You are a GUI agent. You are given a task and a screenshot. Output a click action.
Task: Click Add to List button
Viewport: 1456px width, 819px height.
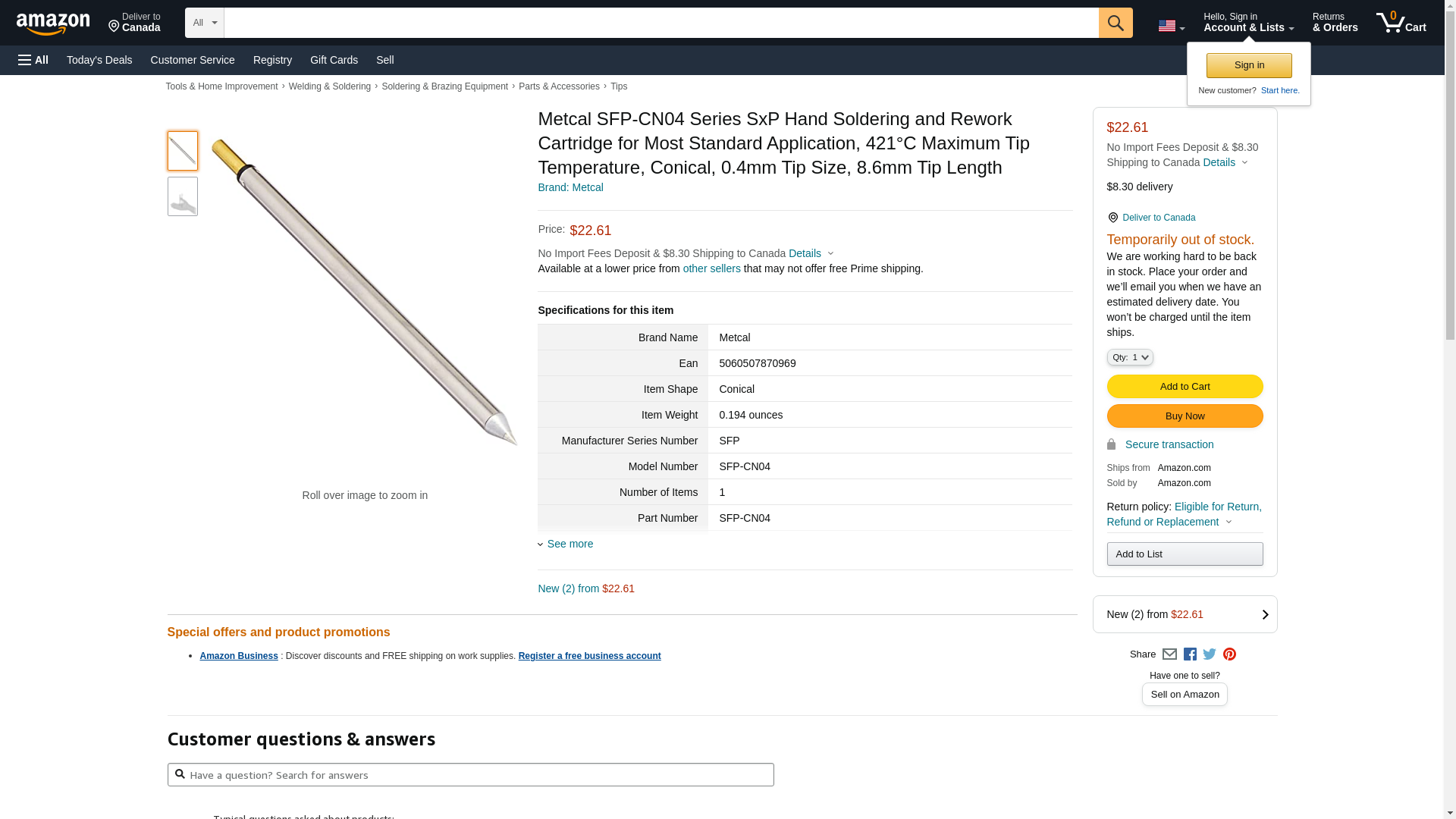tap(1185, 554)
